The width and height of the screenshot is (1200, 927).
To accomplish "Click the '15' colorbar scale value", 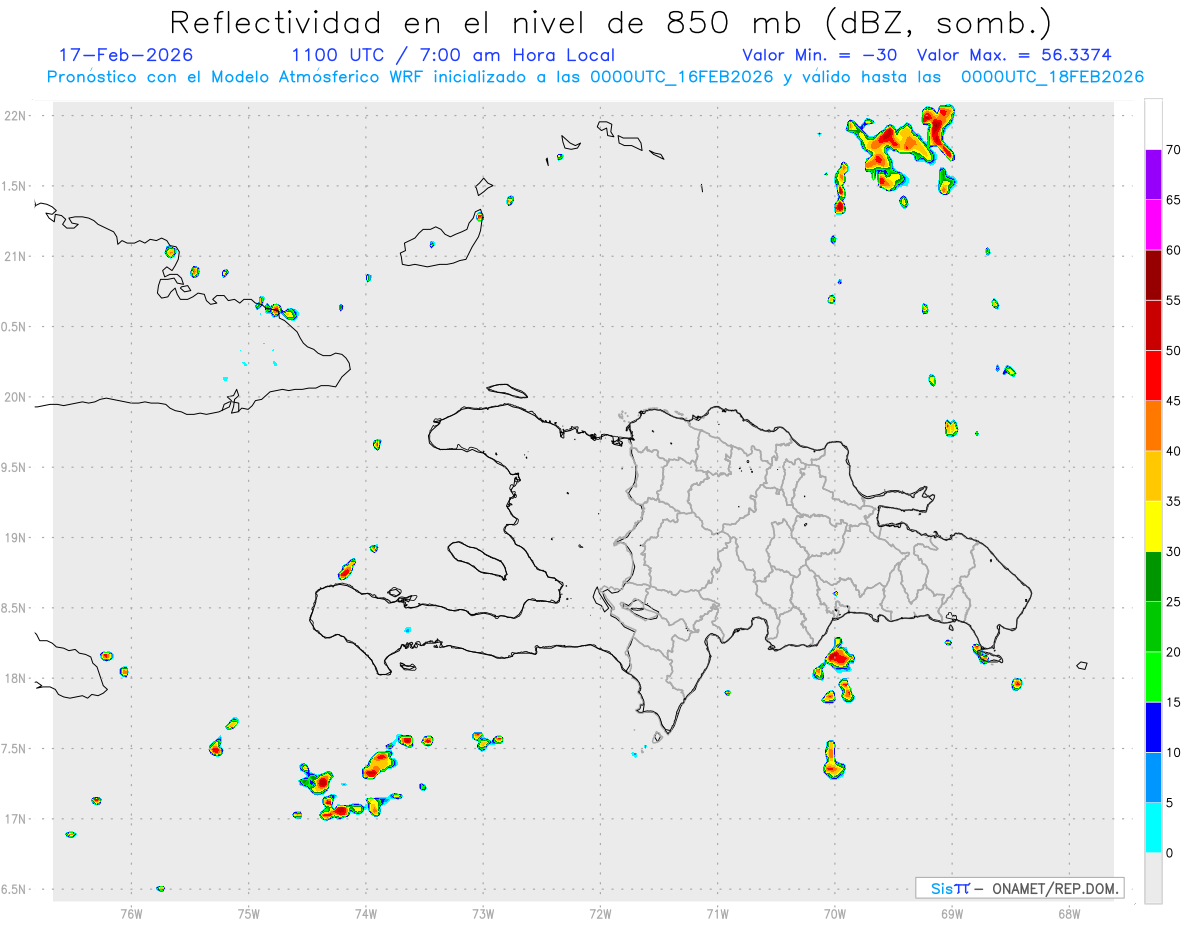I will click(1174, 702).
